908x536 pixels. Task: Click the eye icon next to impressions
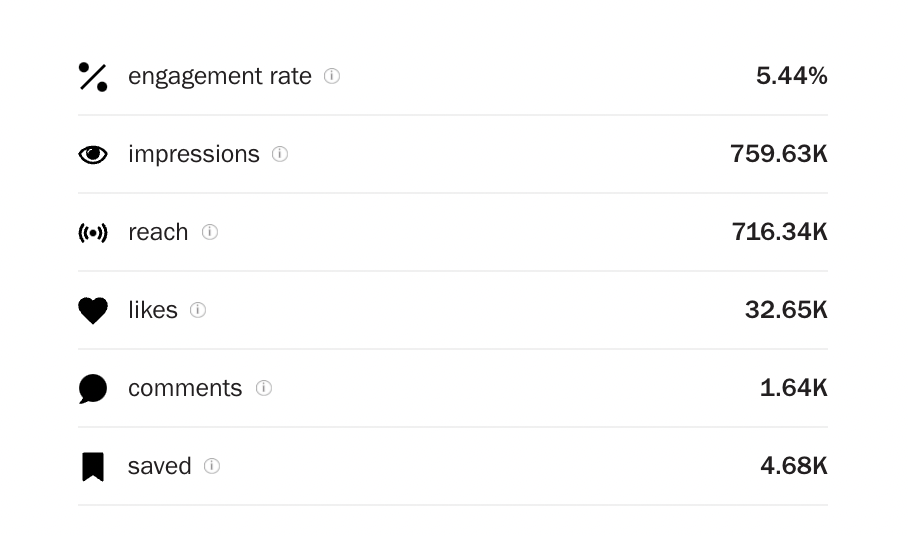click(x=93, y=155)
